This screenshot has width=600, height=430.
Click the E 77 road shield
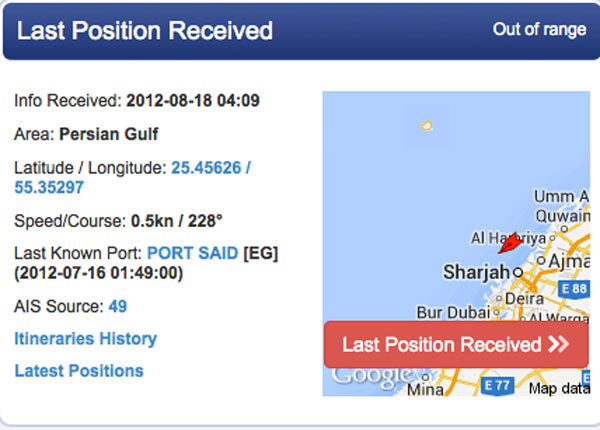tap(496, 384)
